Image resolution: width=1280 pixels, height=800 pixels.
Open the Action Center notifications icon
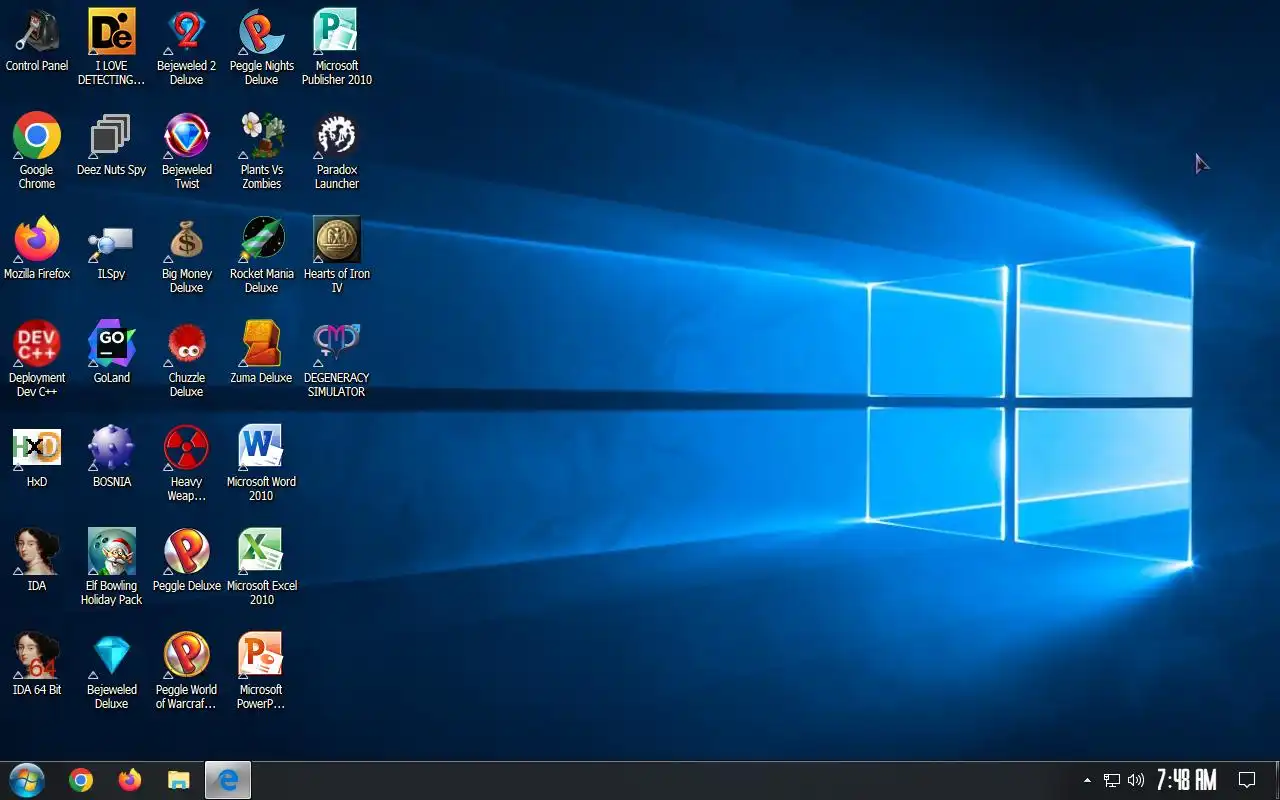pos(1247,780)
